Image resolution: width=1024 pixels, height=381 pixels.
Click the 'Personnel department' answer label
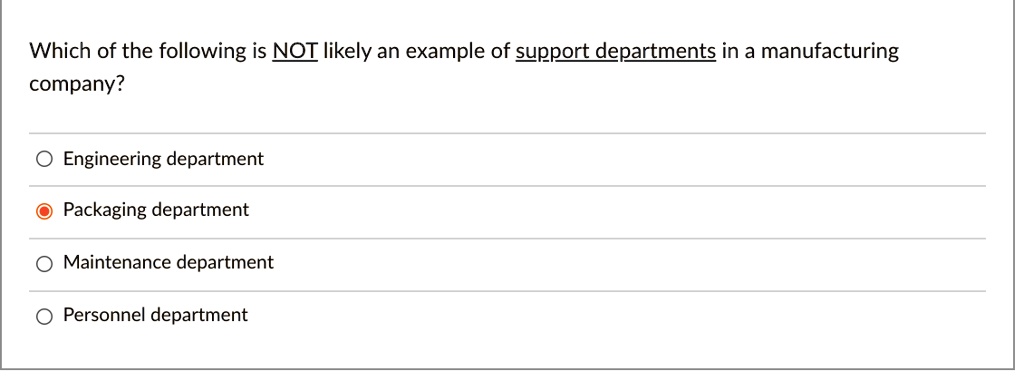point(155,315)
